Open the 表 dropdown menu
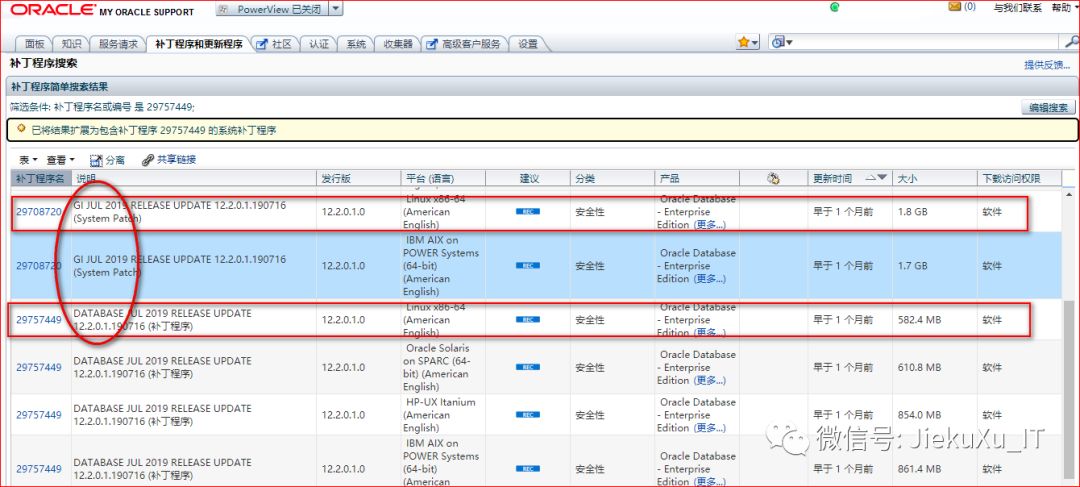This screenshot has width=1080, height=487. point(28,160)
